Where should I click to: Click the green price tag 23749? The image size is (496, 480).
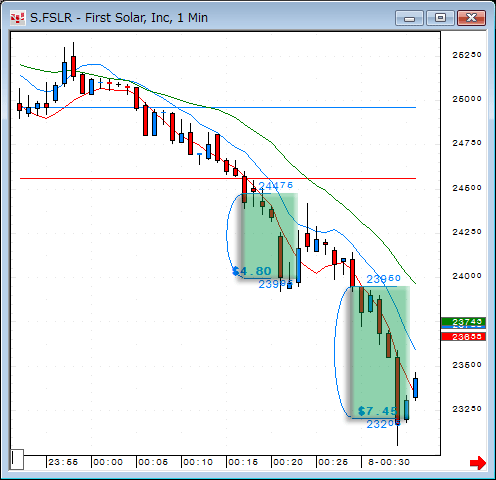[463, 322]
